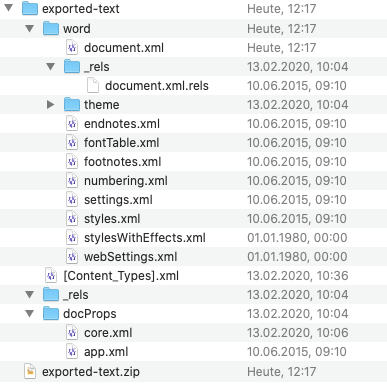Toggle triangle of _rels folder above docProps
This screenshot has height=387, width=387.
tap(30, 294)
